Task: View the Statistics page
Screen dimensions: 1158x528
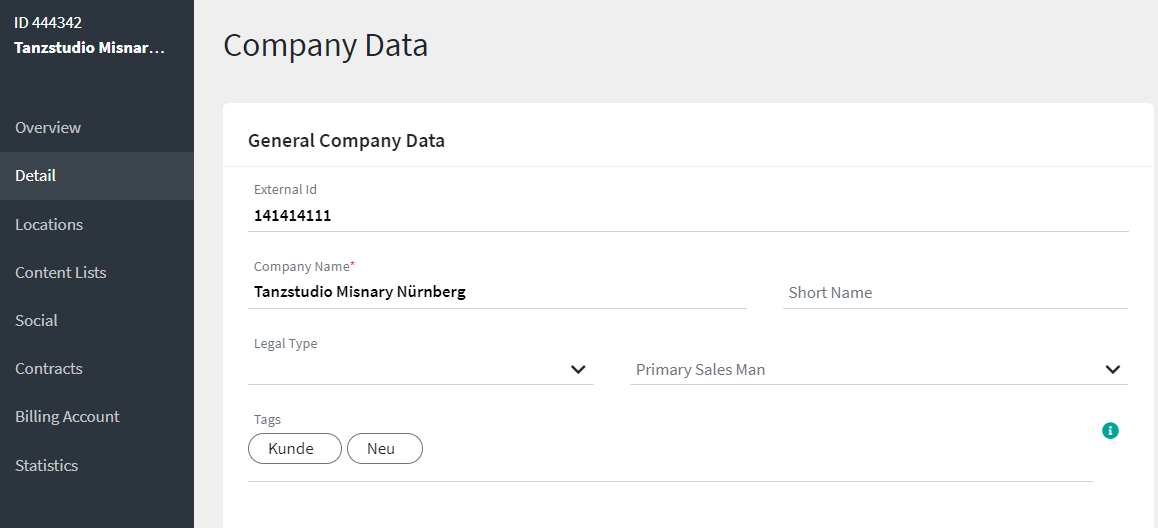Action: 47,466
